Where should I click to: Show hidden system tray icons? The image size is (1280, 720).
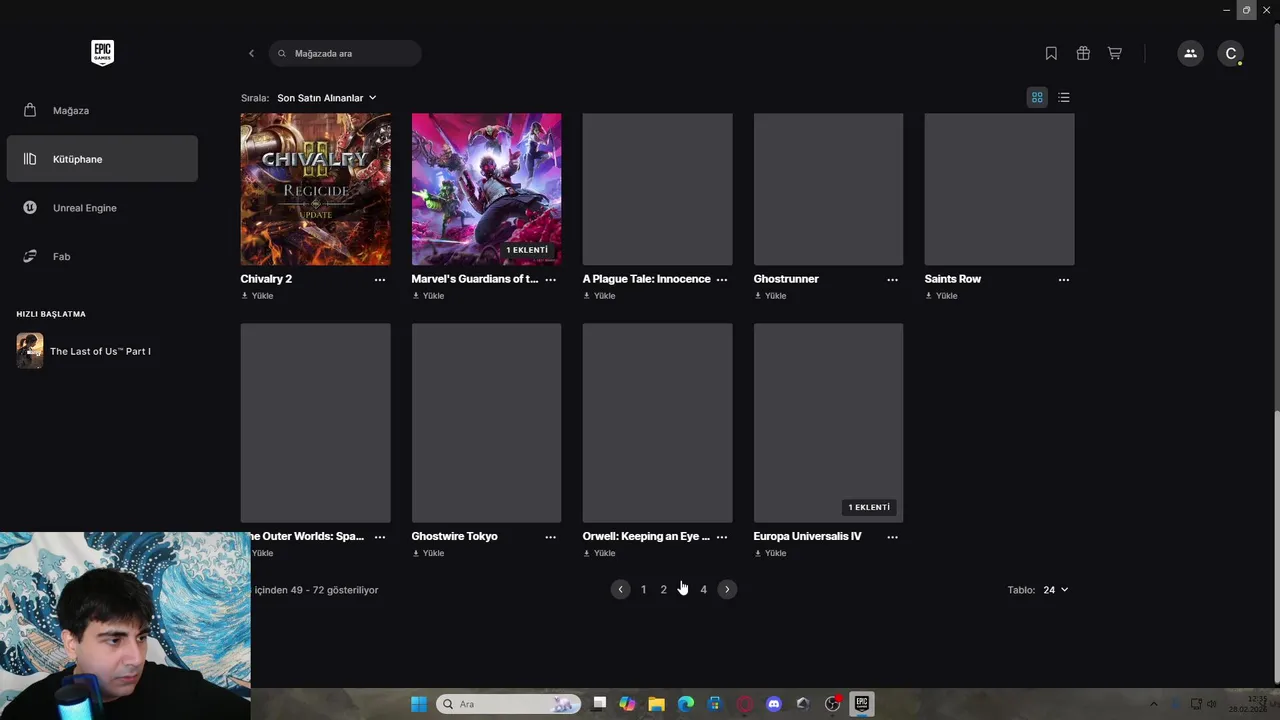tap(1153, 704)
